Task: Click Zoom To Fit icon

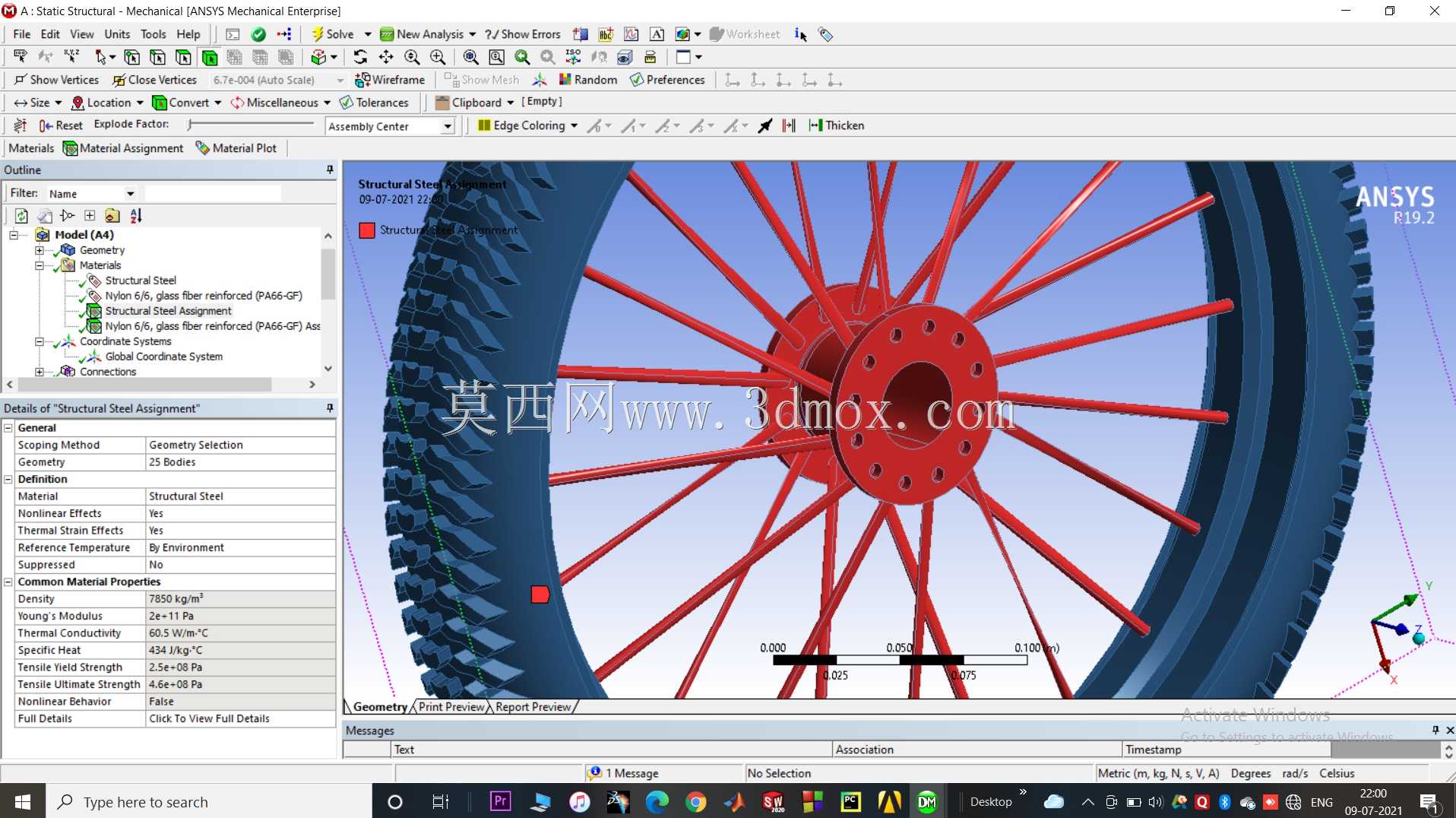Action: [470, 57]
